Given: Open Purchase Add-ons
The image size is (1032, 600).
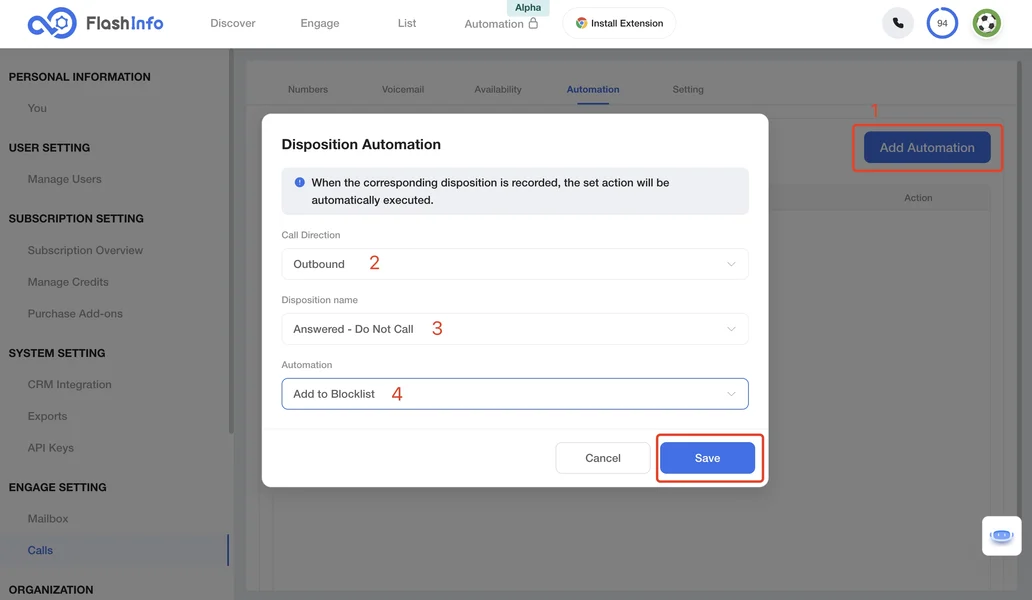Looking at the screenshot, I should pyautogui.click(x=75, y=313).
